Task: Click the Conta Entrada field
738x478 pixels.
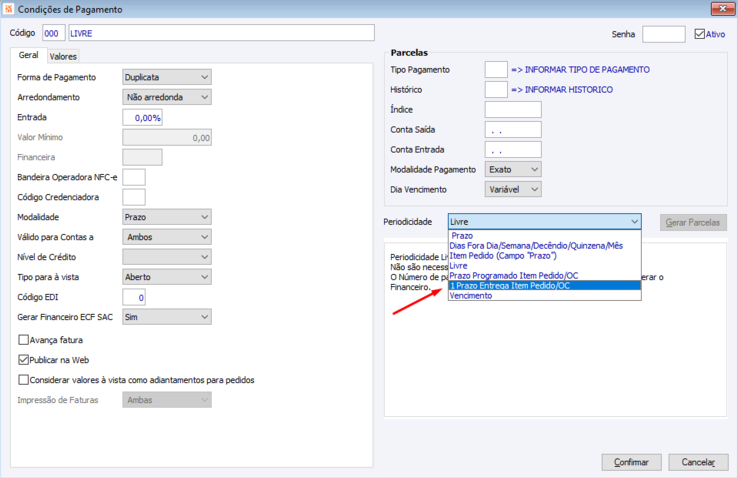Action: (513, 150)
